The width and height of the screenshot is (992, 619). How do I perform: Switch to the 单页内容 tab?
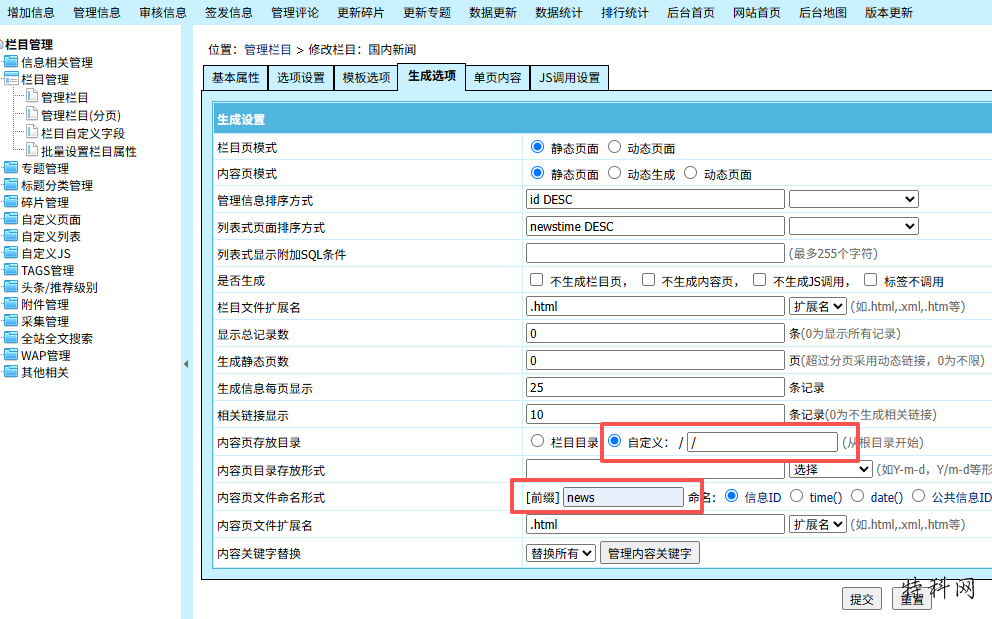[x=497, y=78]
